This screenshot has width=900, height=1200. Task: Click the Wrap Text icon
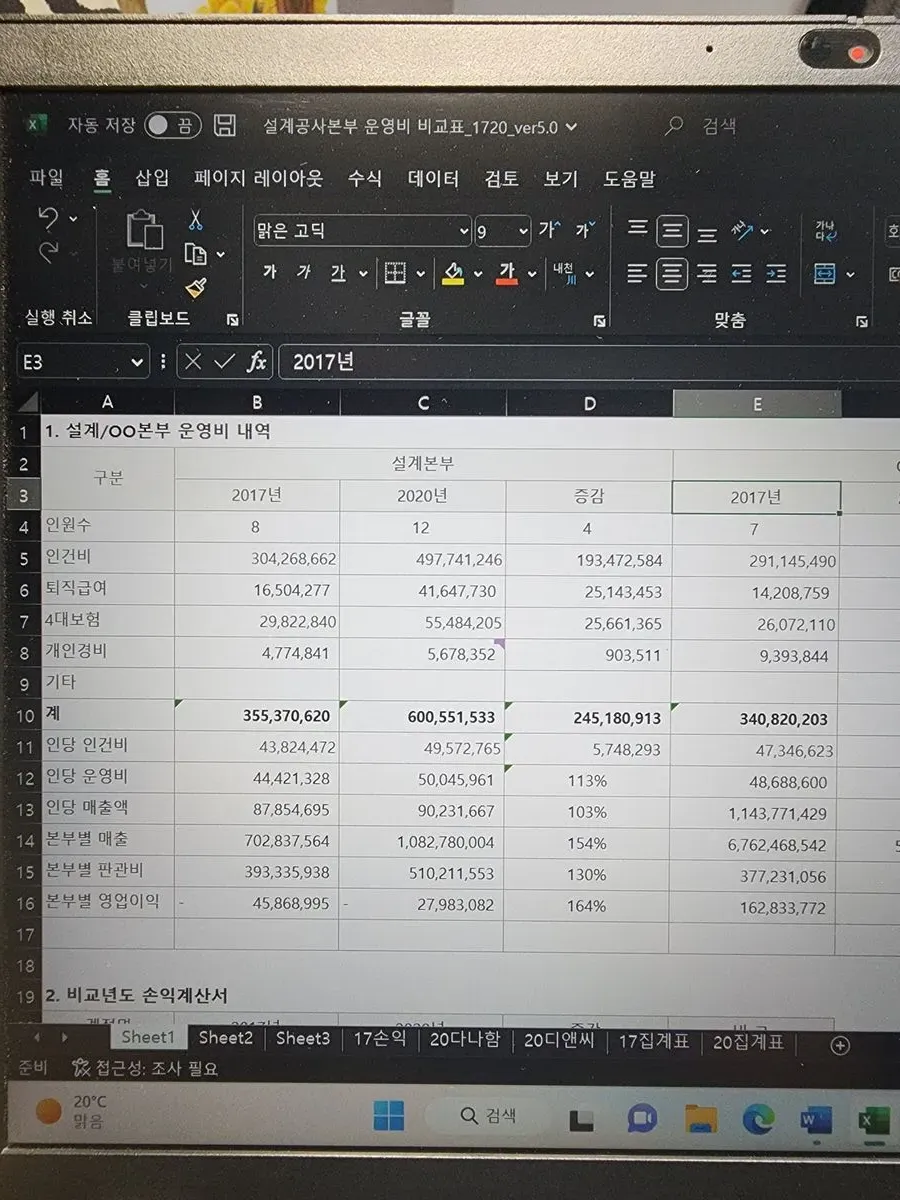(826, 231)
